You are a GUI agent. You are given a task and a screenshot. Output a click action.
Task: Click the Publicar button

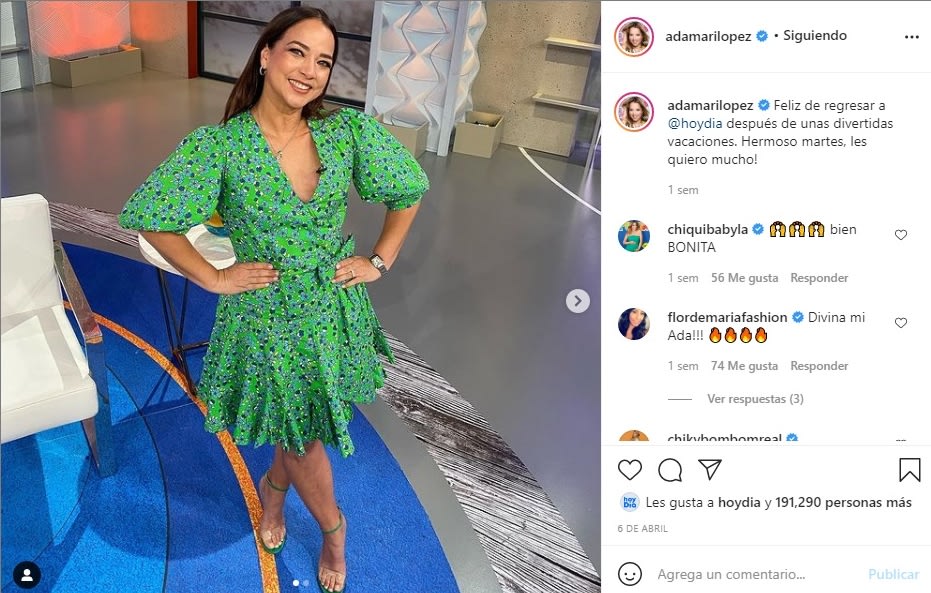coord(893,574)
